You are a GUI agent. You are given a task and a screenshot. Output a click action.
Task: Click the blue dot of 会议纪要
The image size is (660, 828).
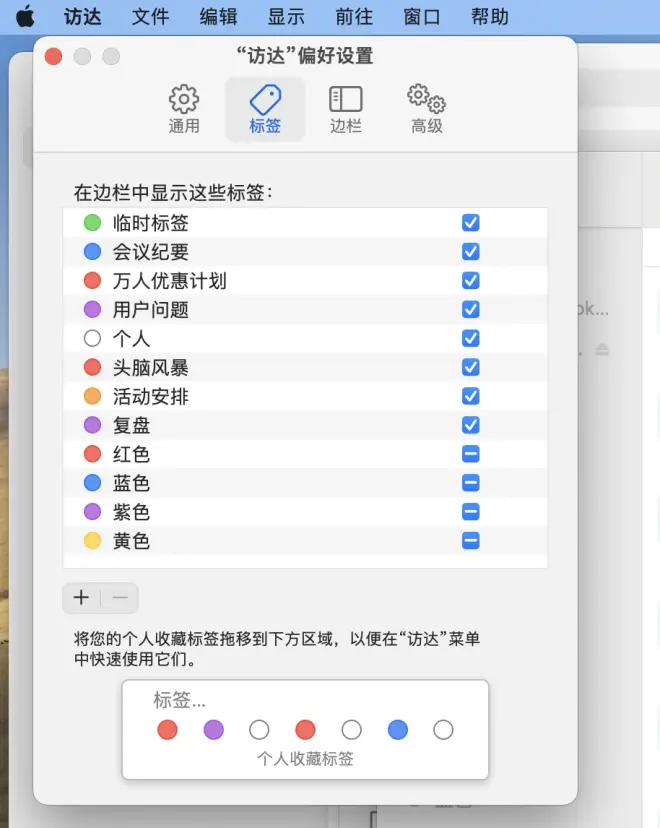92,251
